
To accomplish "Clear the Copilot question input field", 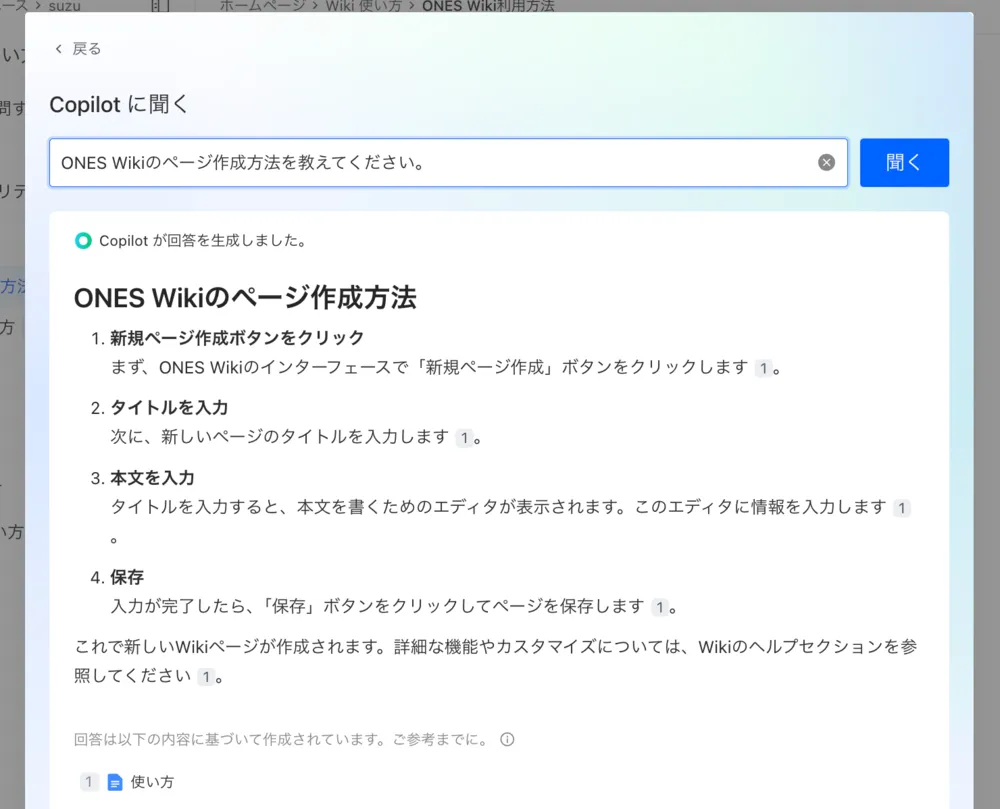I will coord(826,163).
